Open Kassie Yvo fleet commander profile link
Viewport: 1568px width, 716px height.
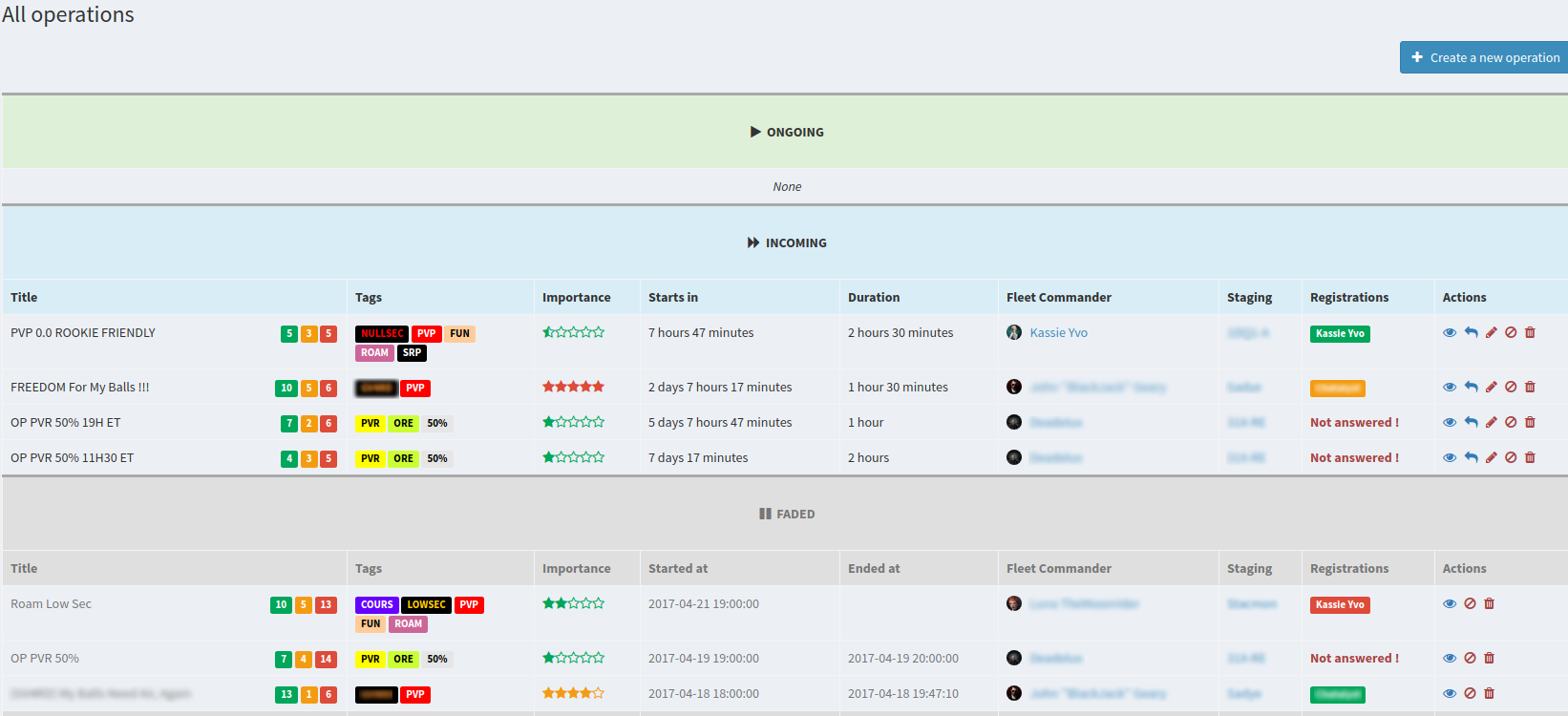(1058, 332)
